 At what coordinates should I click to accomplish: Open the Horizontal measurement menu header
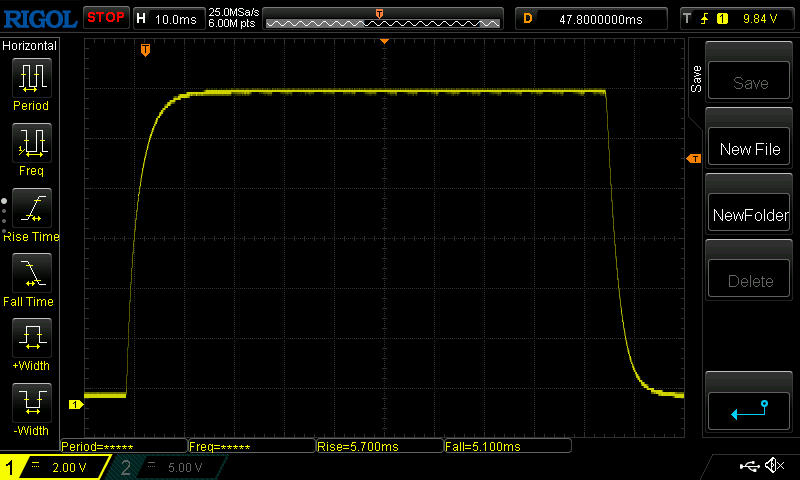pos(29,46)
